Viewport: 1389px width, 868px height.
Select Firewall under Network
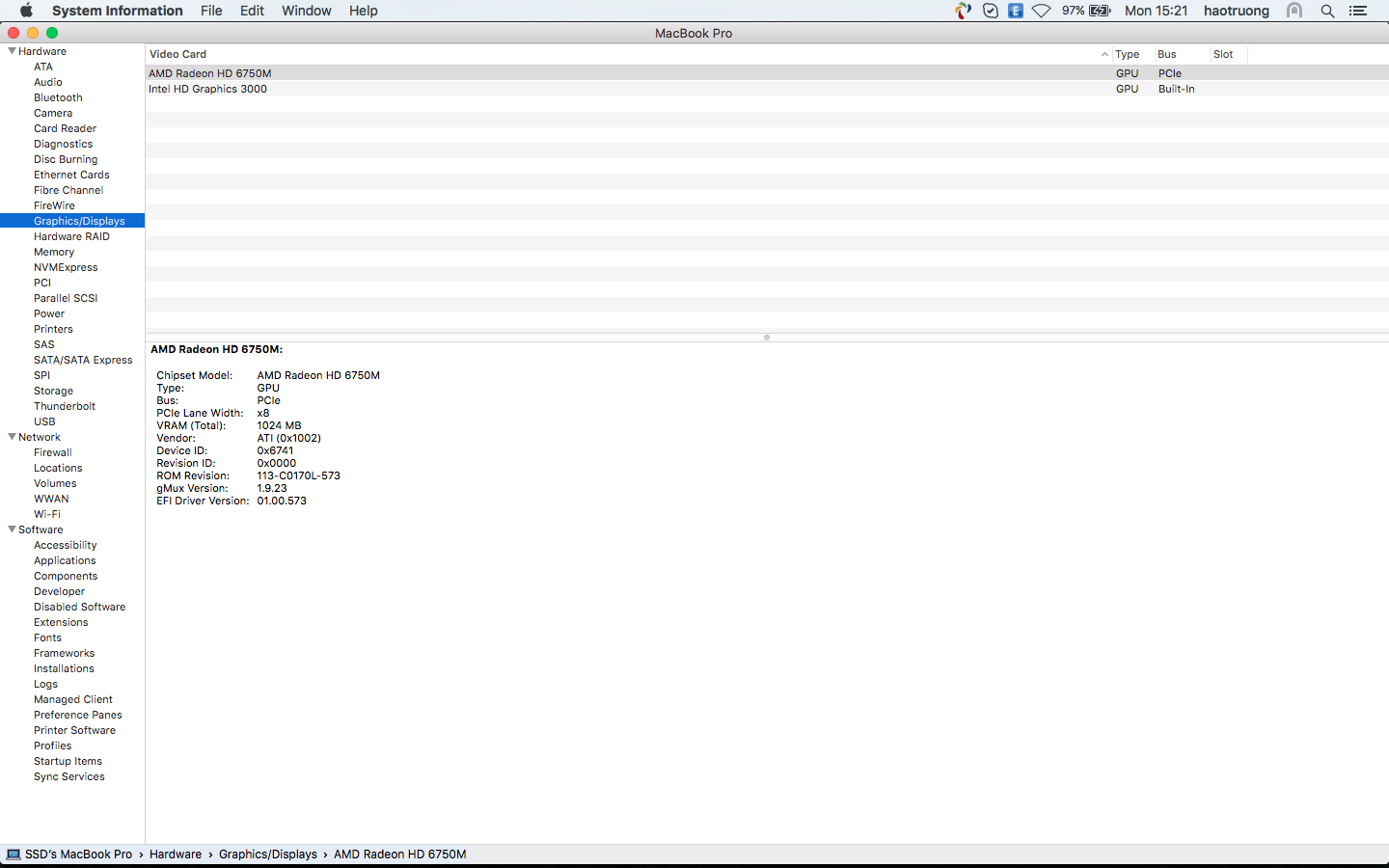pos(53,452)
